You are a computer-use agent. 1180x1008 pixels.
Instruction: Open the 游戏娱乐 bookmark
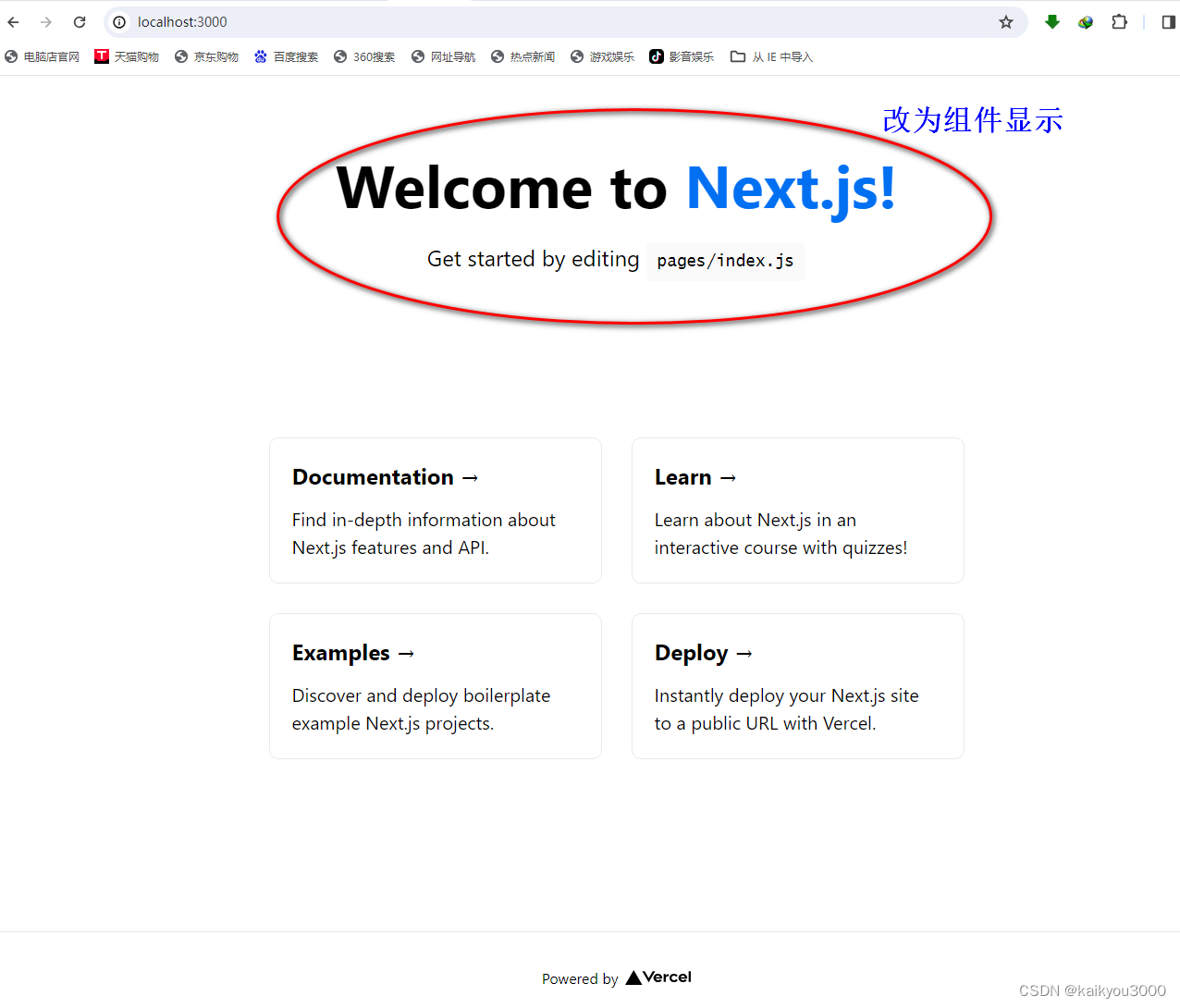(602, 56)
